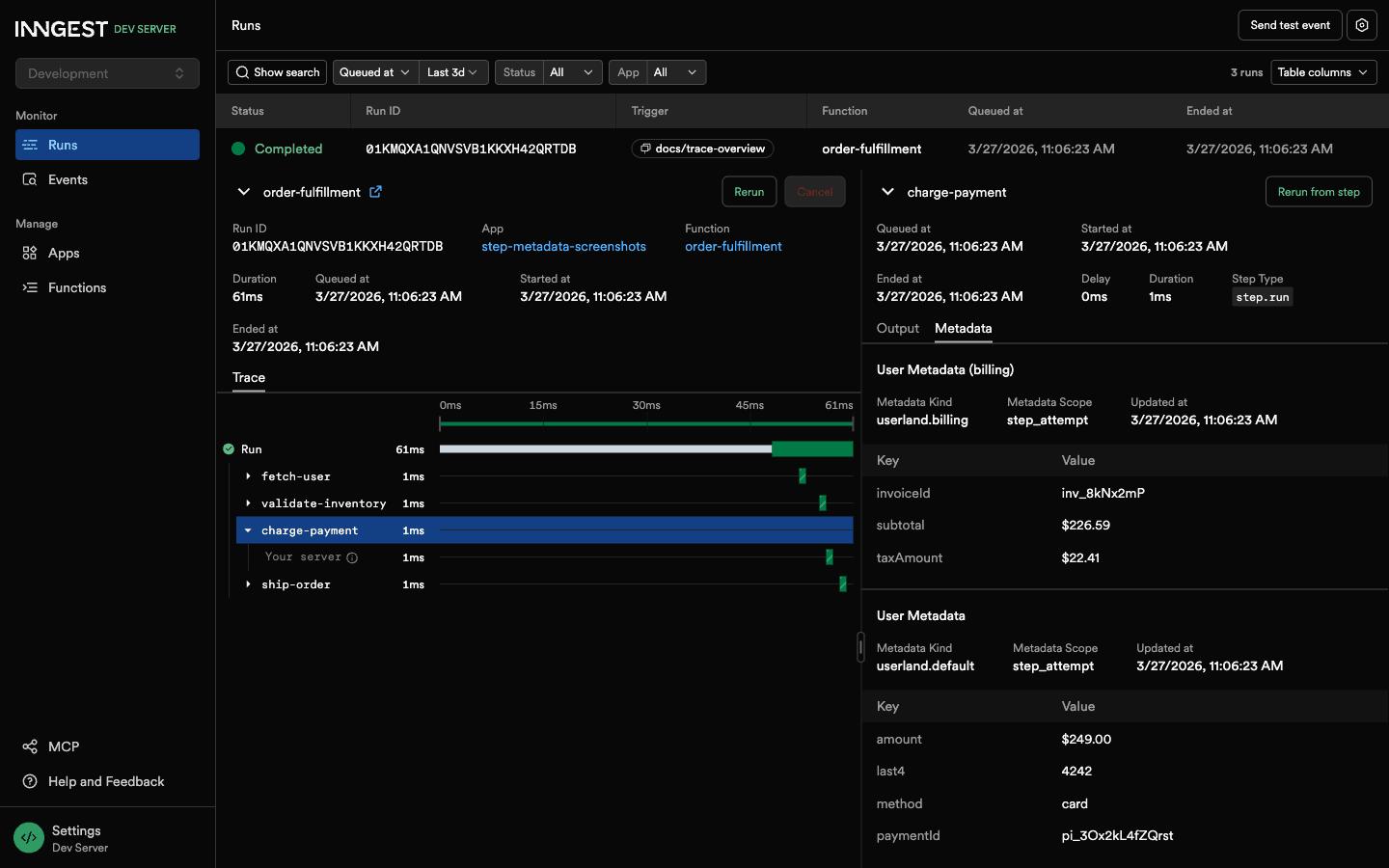Click the Settings Dev Server avatar icon
Screen dimensions: 1389x868
point(29,838)
